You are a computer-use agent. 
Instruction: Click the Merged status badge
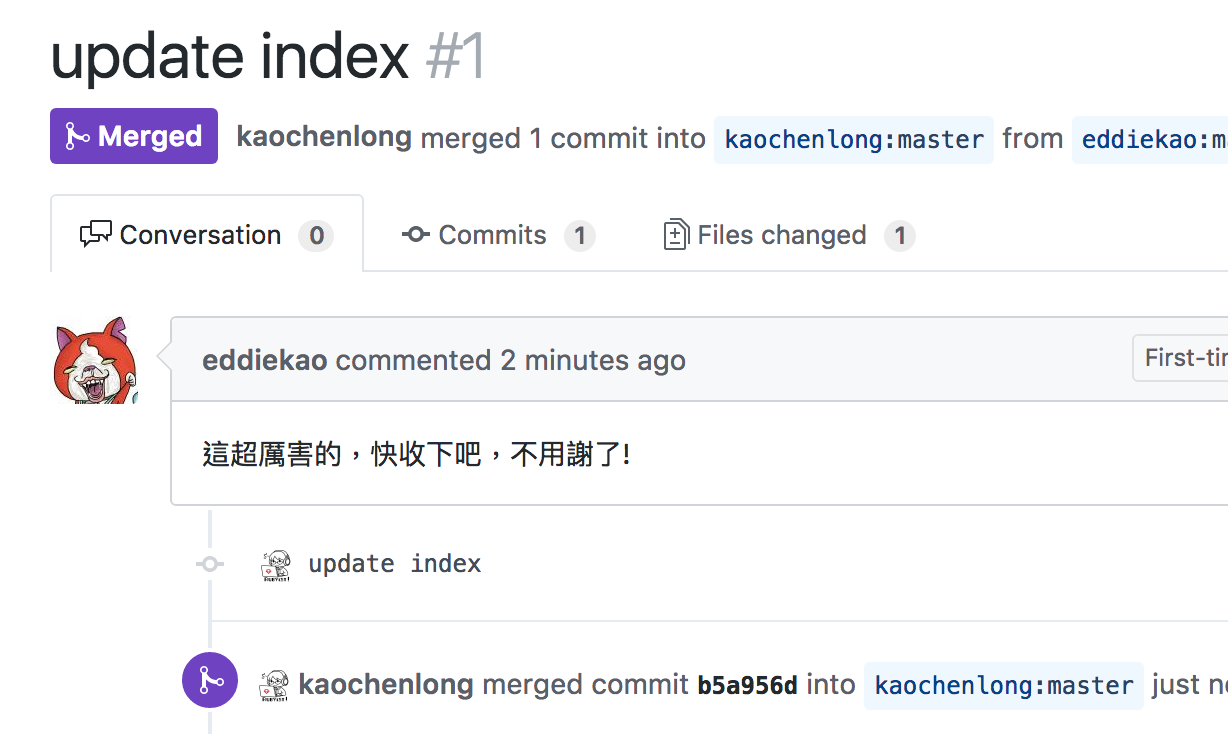[x=134, y=136]
